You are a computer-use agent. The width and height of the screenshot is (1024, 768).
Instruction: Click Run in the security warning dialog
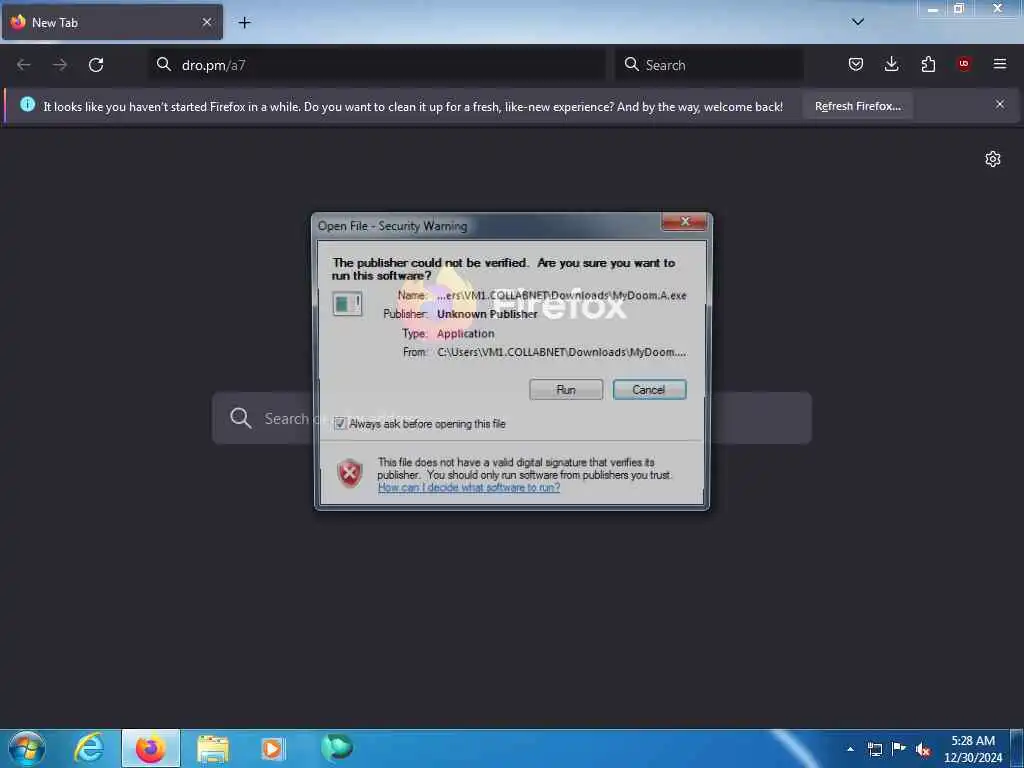tap(566, 389)
